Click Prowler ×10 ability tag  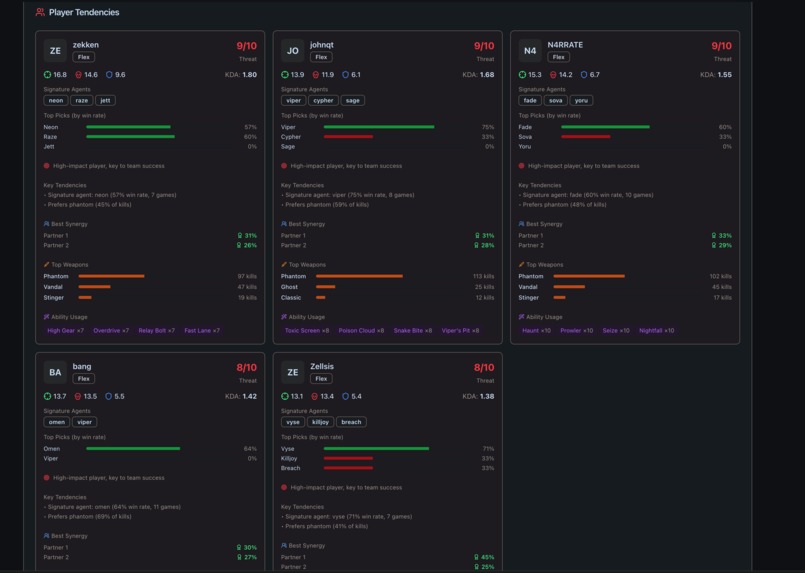(577, 331)
